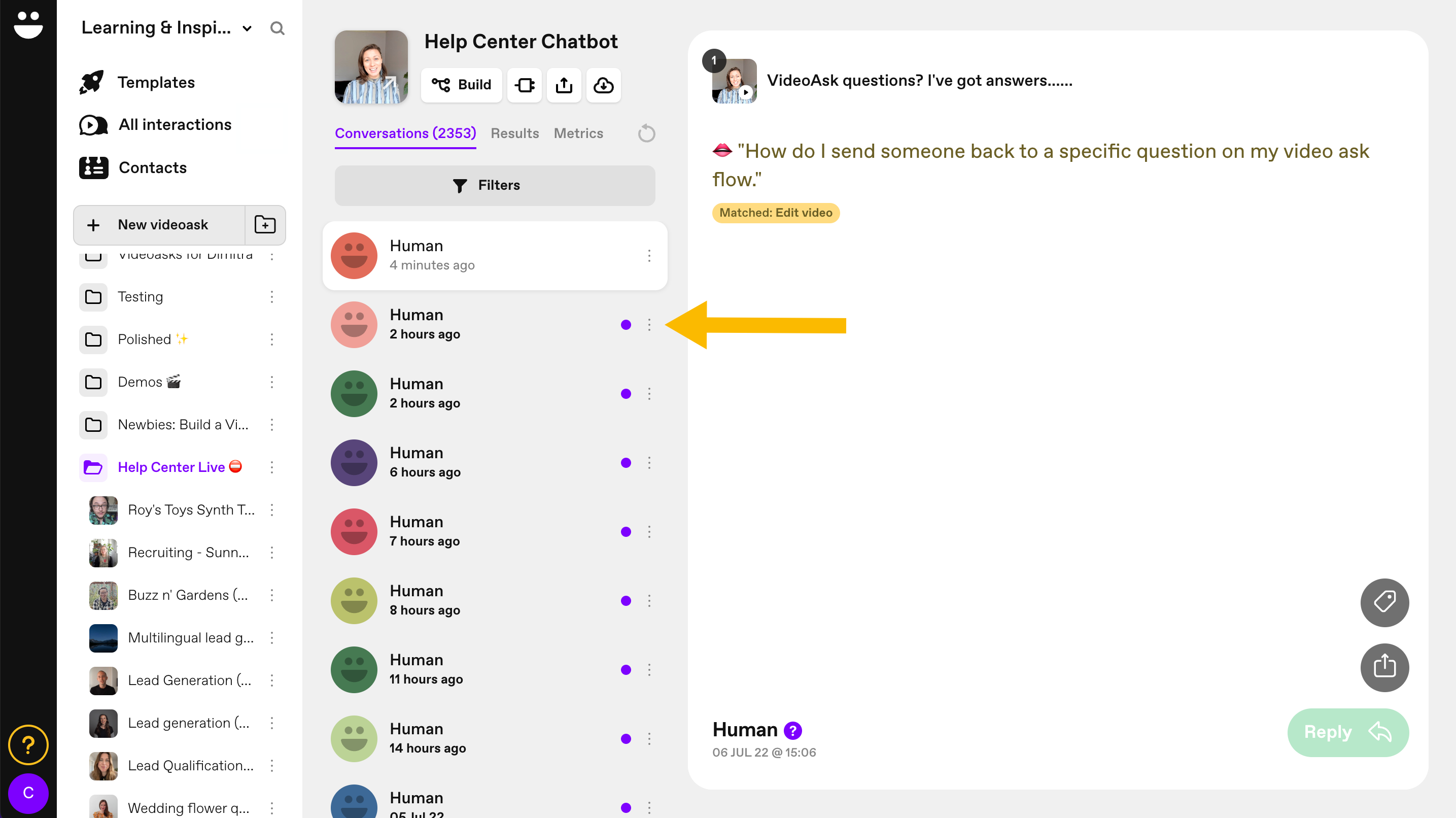Open Roy's Toys Synth videoask
Screen dimensions: 1456x818
click(x=172, y=510)
